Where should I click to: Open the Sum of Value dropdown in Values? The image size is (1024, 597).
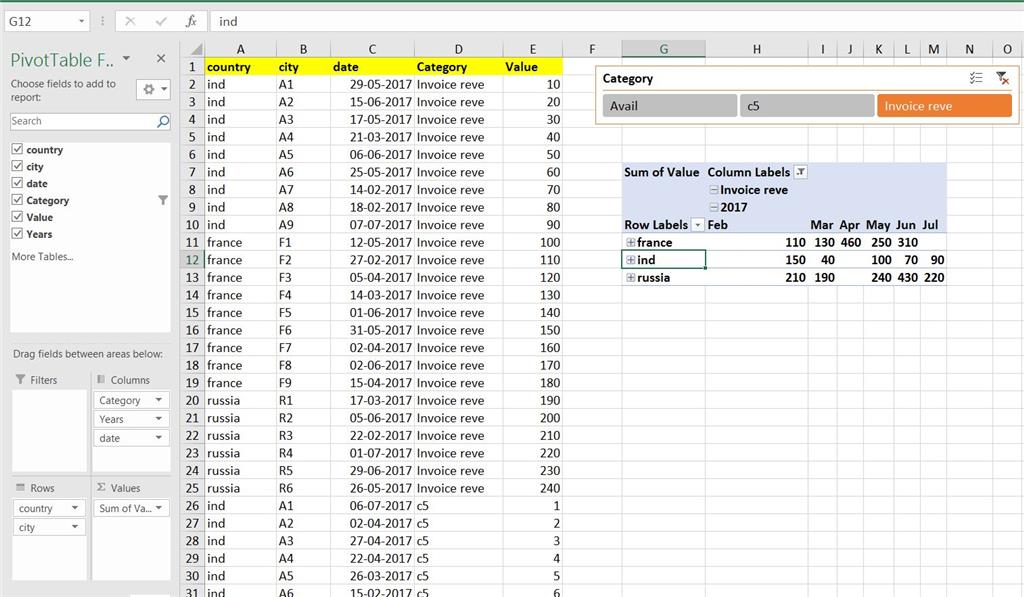(x=159, y=508)
